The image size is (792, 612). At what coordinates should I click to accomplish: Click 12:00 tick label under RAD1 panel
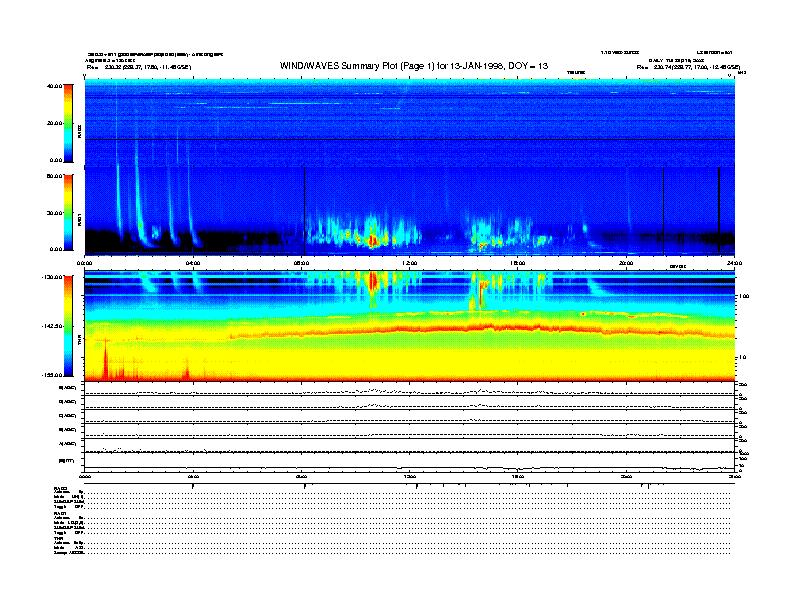click(410, 263)
